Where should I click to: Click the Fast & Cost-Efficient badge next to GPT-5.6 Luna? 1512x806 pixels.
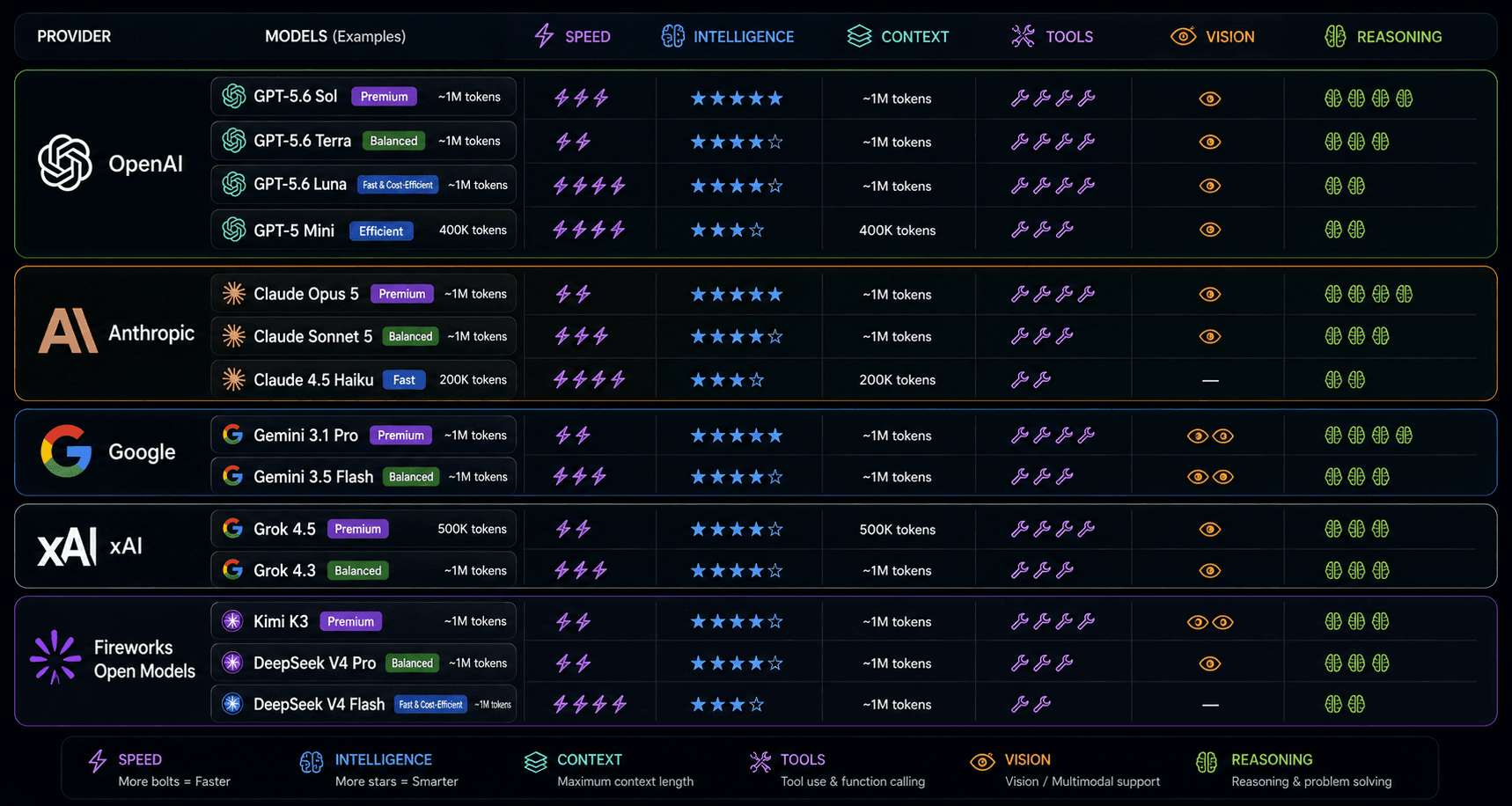click(398, 185)
